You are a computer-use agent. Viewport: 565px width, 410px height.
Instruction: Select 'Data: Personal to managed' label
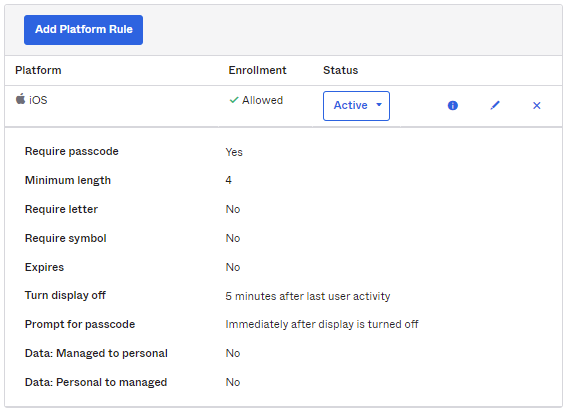96,382
